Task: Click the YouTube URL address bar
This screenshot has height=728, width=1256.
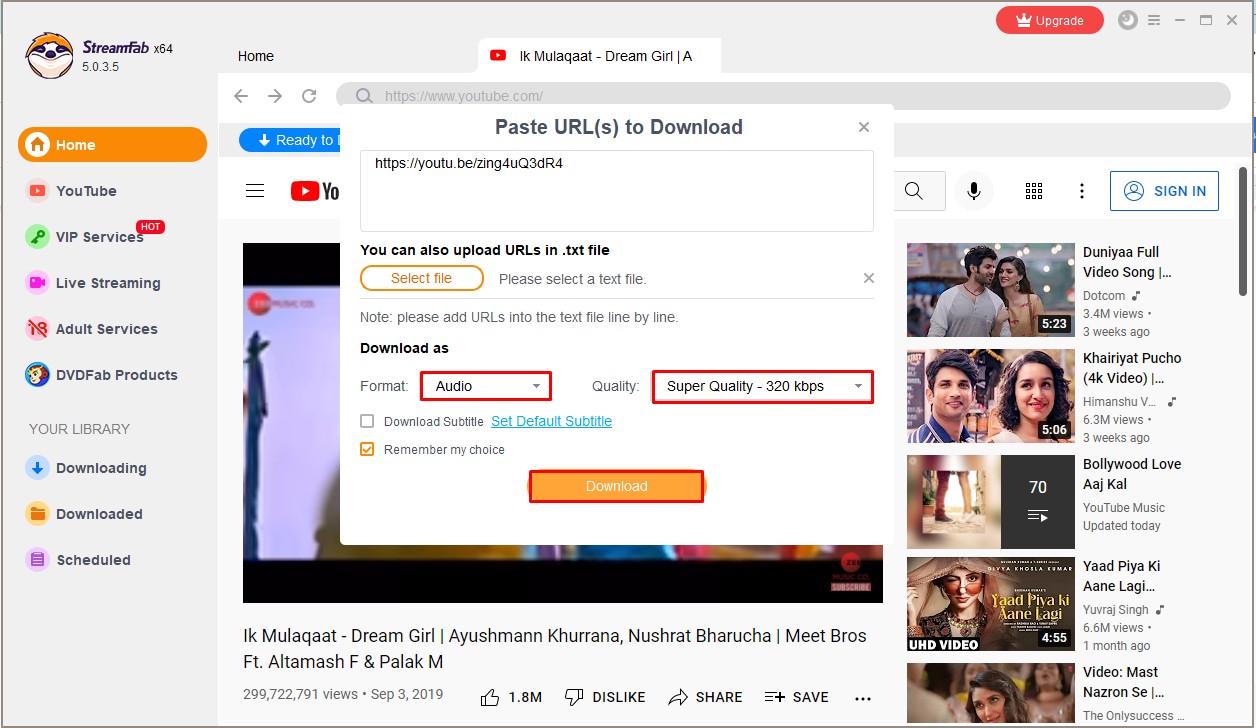Action: click(783, 96)
